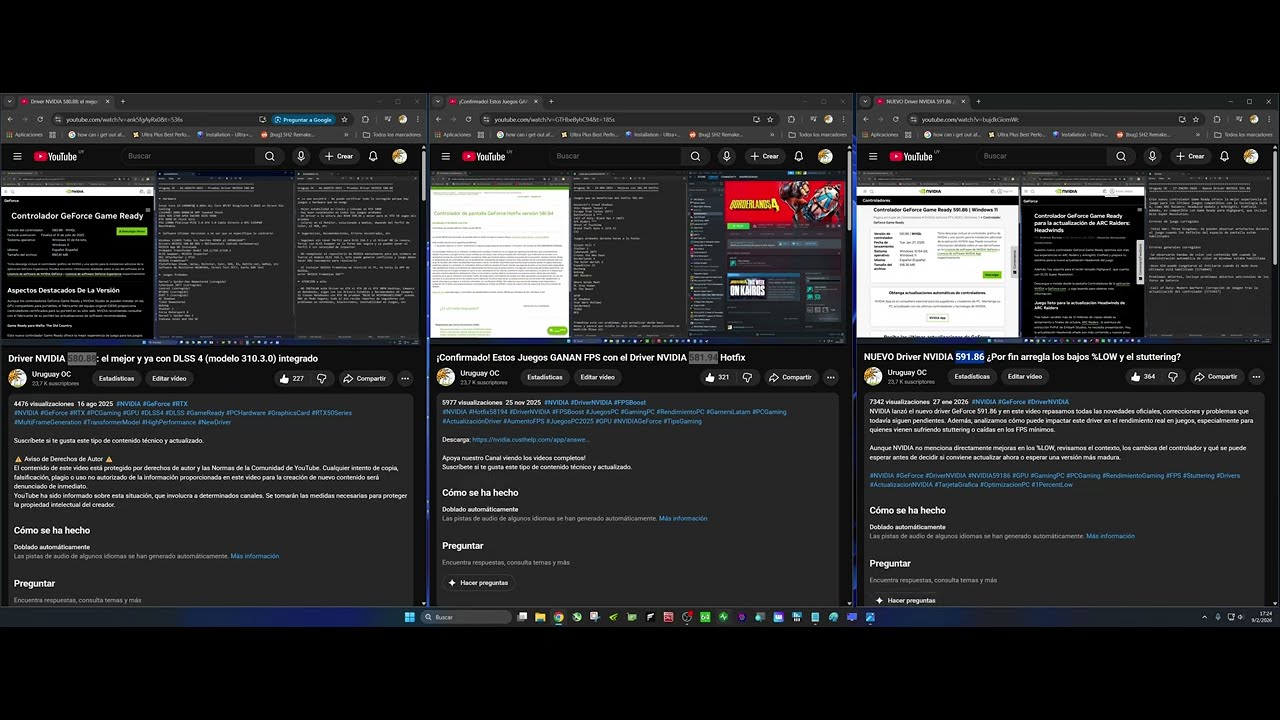Open Crear menu in middle window
1280x720 pixels.
pos(764,156)
